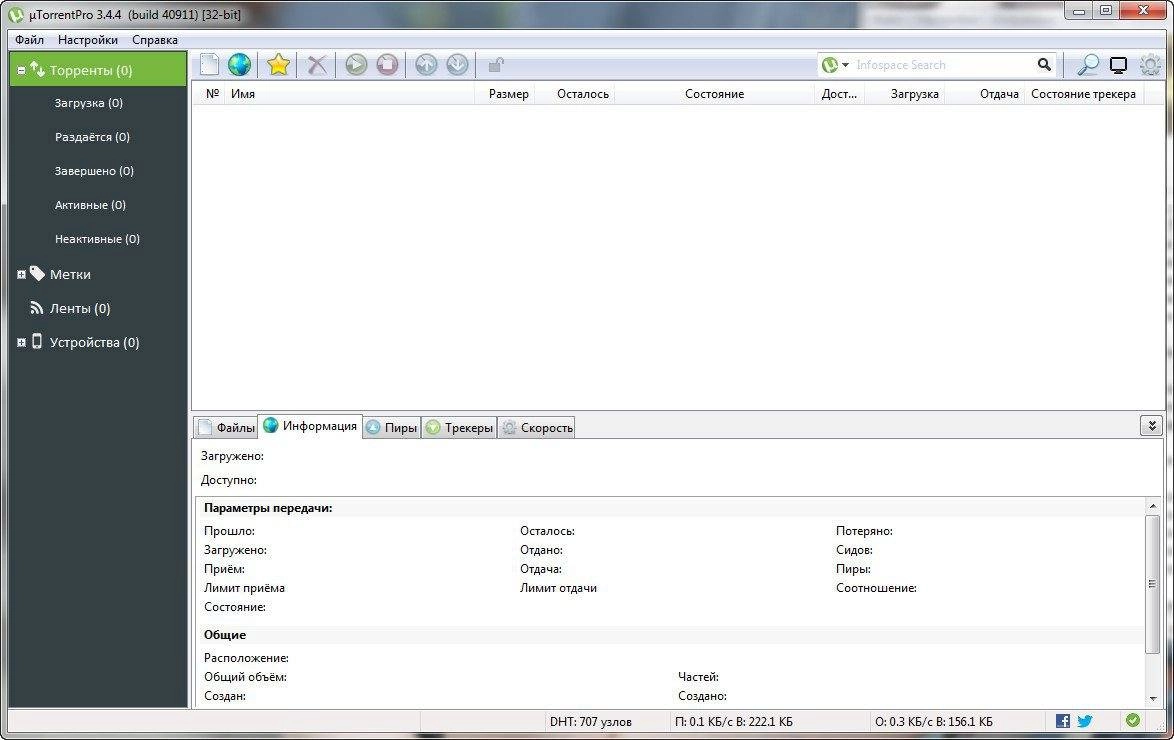Open the Файл menu
Screen dimensions: 1174x740
29,40
